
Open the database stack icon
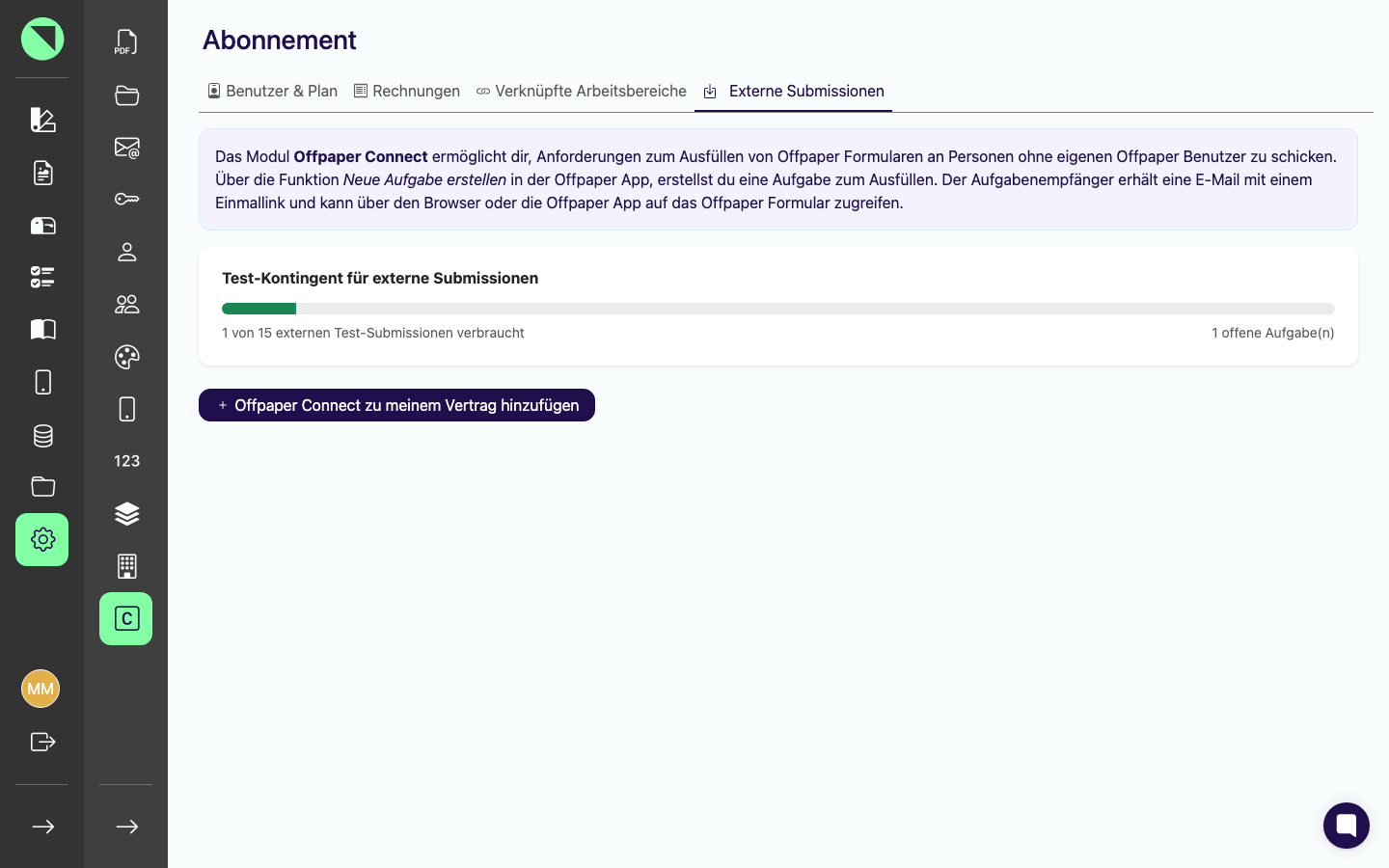point(42,435)
